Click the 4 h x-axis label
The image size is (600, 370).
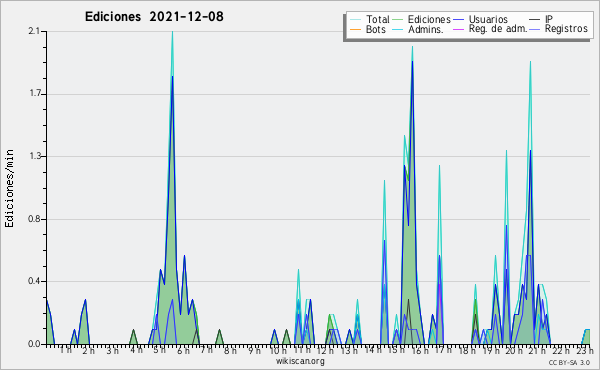click(136, 350)
